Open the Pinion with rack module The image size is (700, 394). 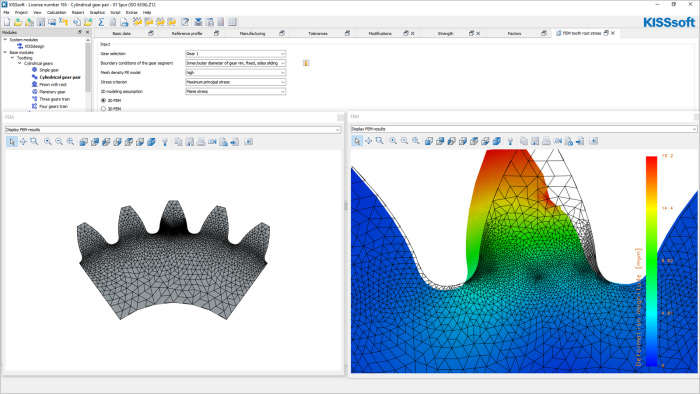click(x=53, y=84)
